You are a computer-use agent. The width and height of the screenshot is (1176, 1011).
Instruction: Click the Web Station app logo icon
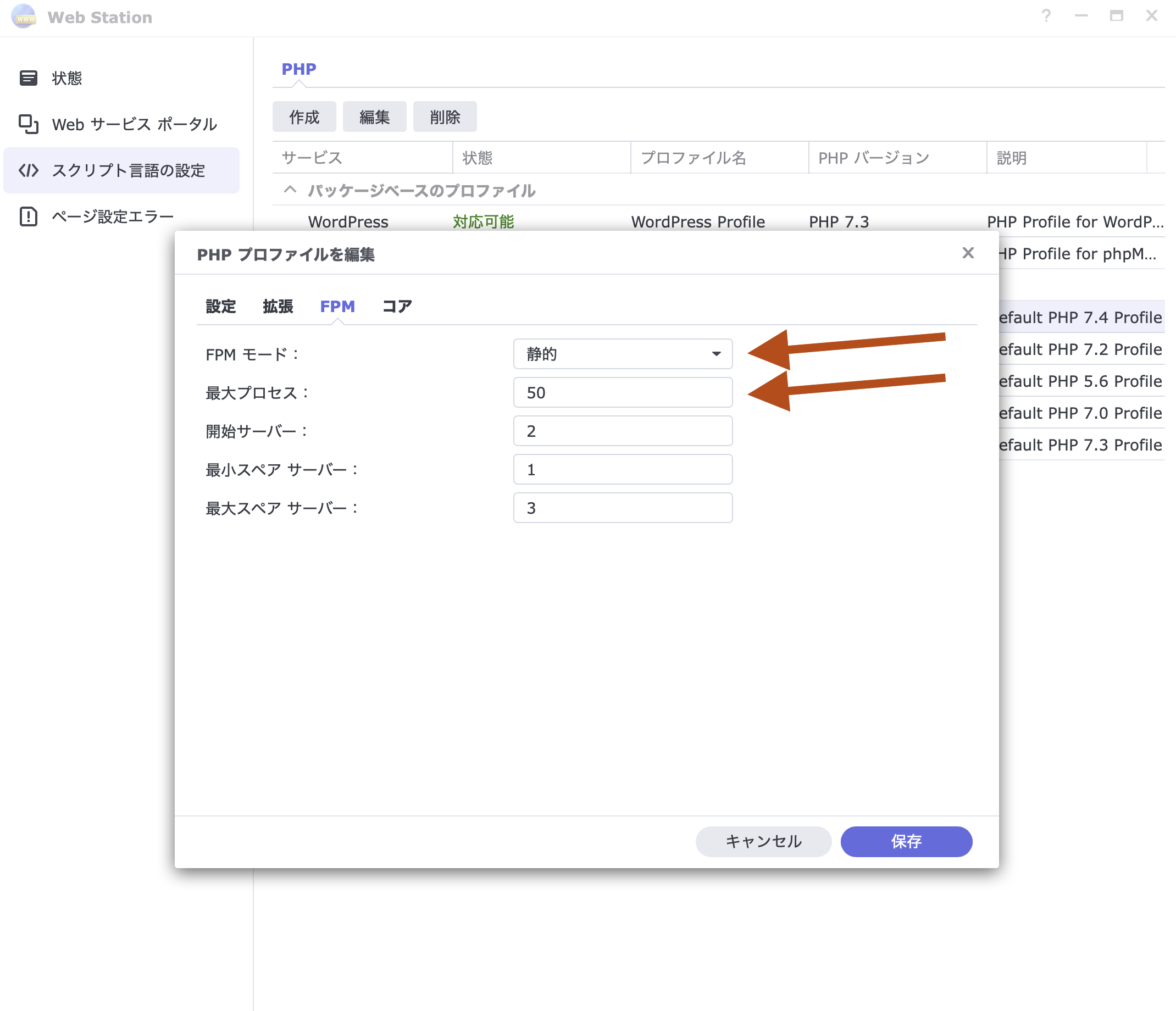click(23, 16)
